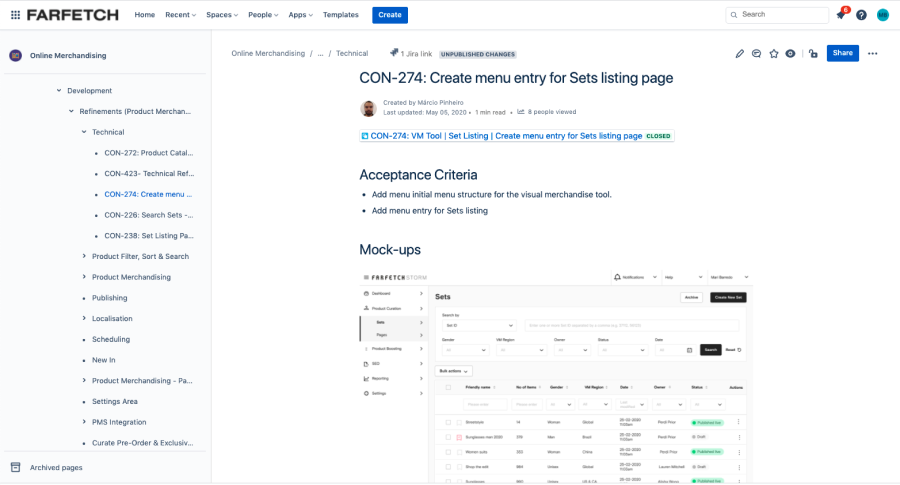Collapse the Technical tree node
Screen dimensions: 900x485
pos(84,132)
